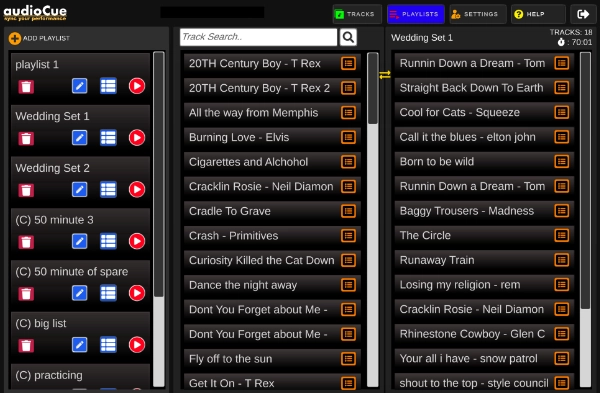Delete the Wedding Set 2 playlist

tap(26, 190)
